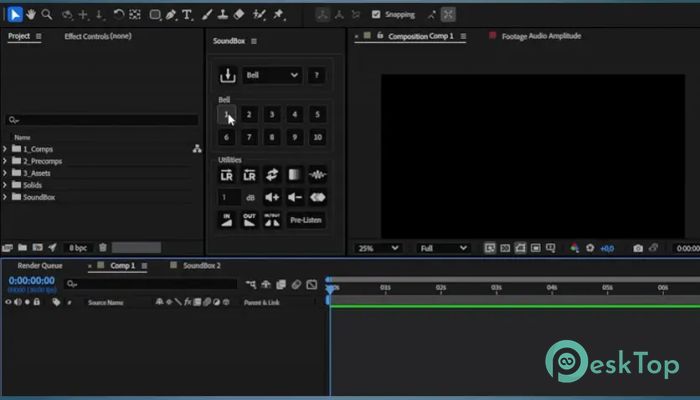Image resolution: width=700 pixels, height=400 pixels.
Task: Decrease volume with speaker minus icon
Action: click(295, 197)
